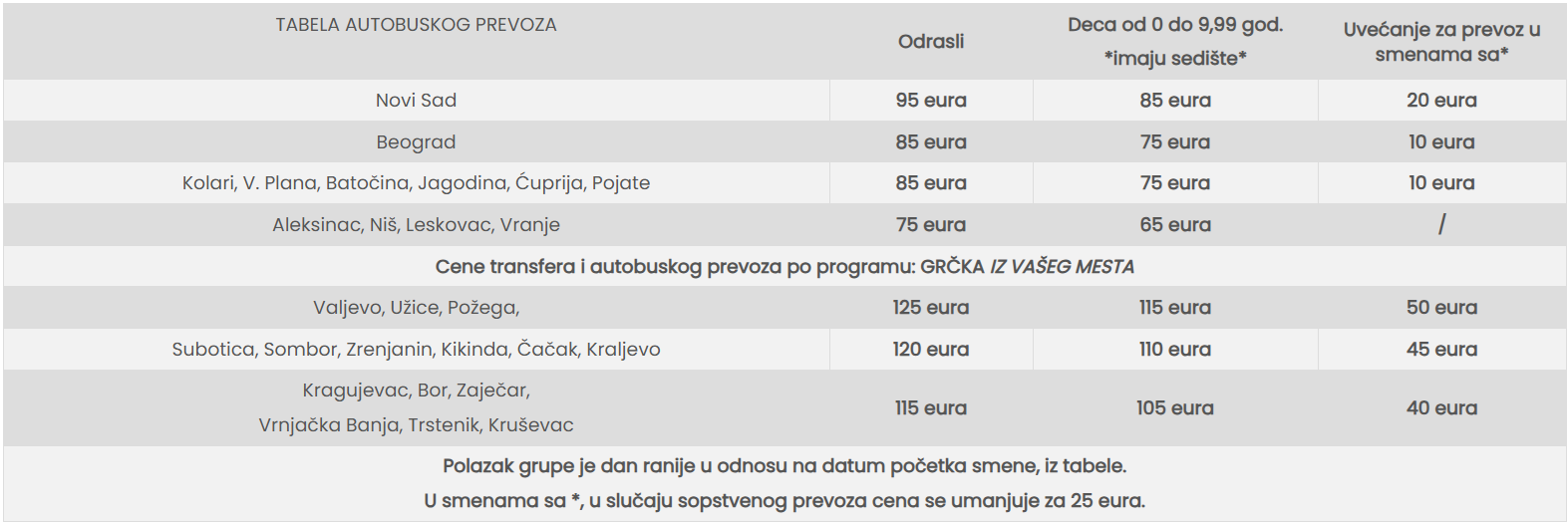Image resolution: width=1568 pixels, height=523 pixels.
Task: Click the "Kolari, V. Plana, Batočina" cities row
Action: 416,183
